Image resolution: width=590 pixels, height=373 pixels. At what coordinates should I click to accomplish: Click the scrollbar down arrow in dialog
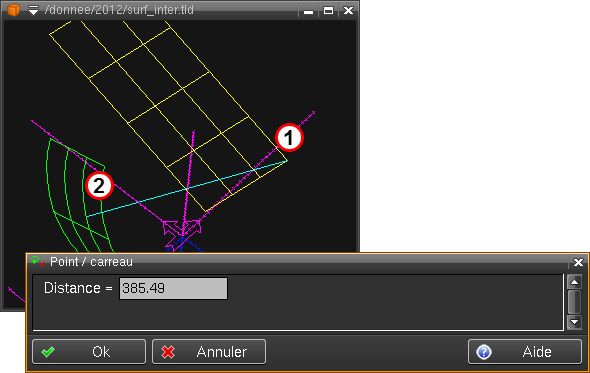tap(574, 322)
